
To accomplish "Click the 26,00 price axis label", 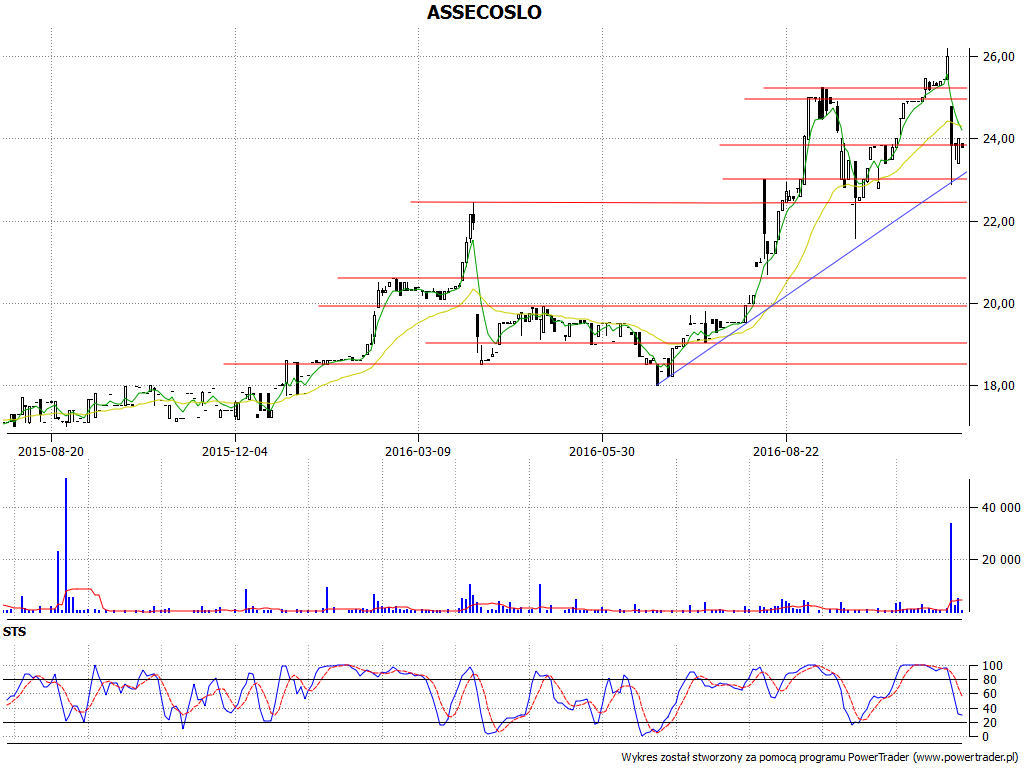I will pyautogui.click(x=999, y=57).
